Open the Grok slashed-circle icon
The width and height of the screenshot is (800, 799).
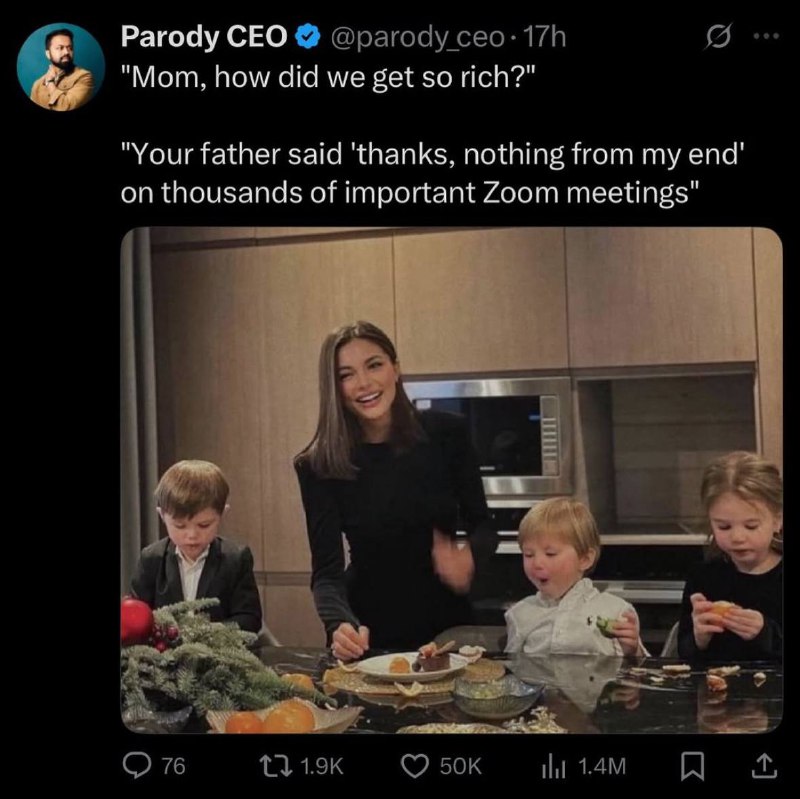point(718,37)
